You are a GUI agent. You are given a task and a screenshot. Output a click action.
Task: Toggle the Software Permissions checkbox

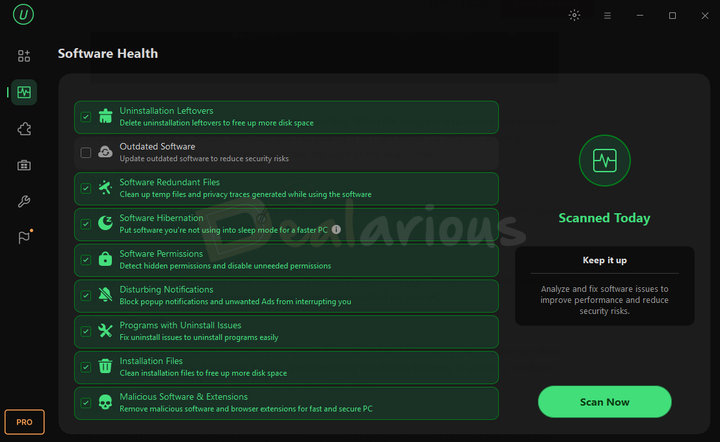tap(85, 260)
